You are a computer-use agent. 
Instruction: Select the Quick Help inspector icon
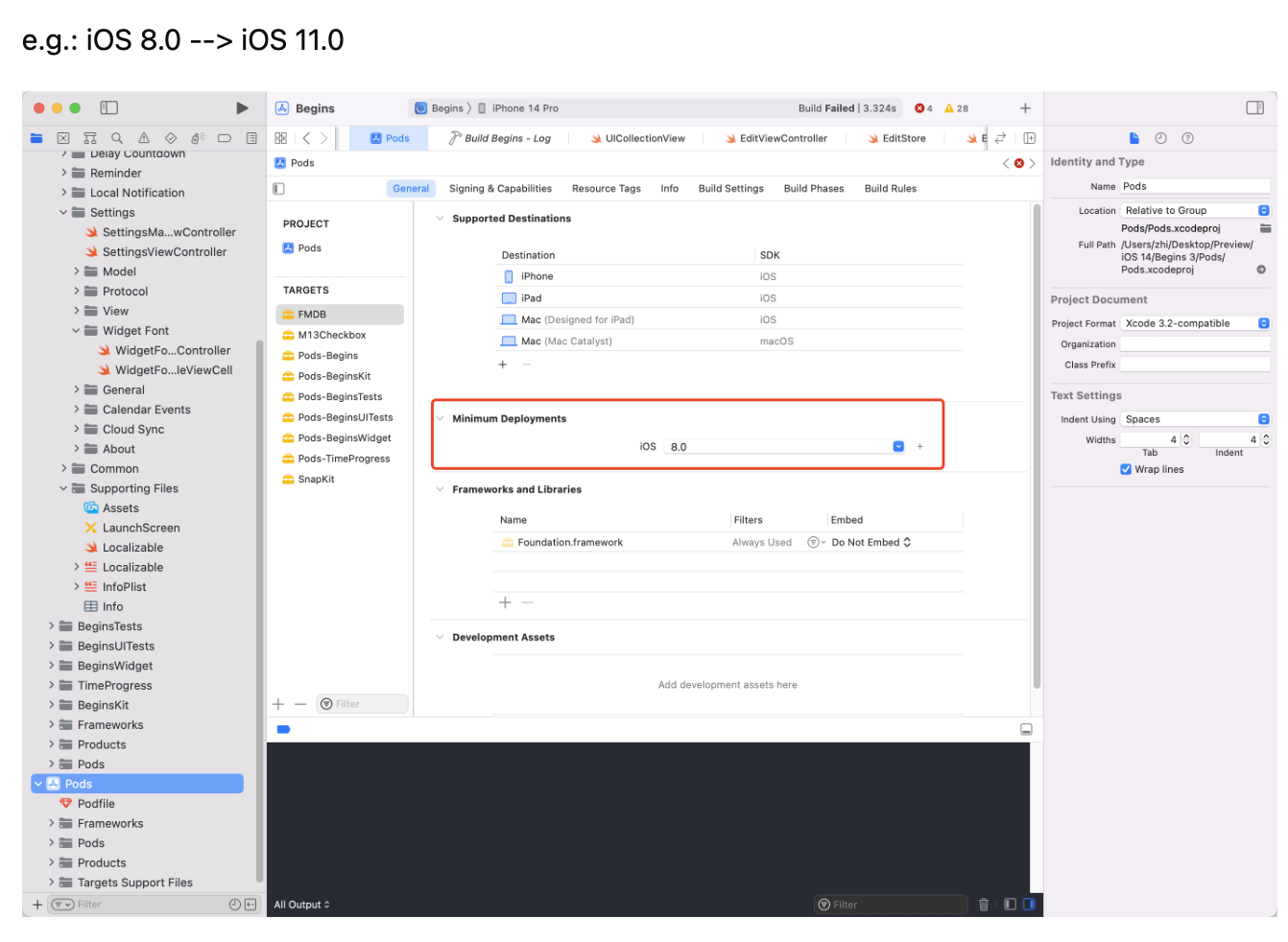(x=1187, y=138)
